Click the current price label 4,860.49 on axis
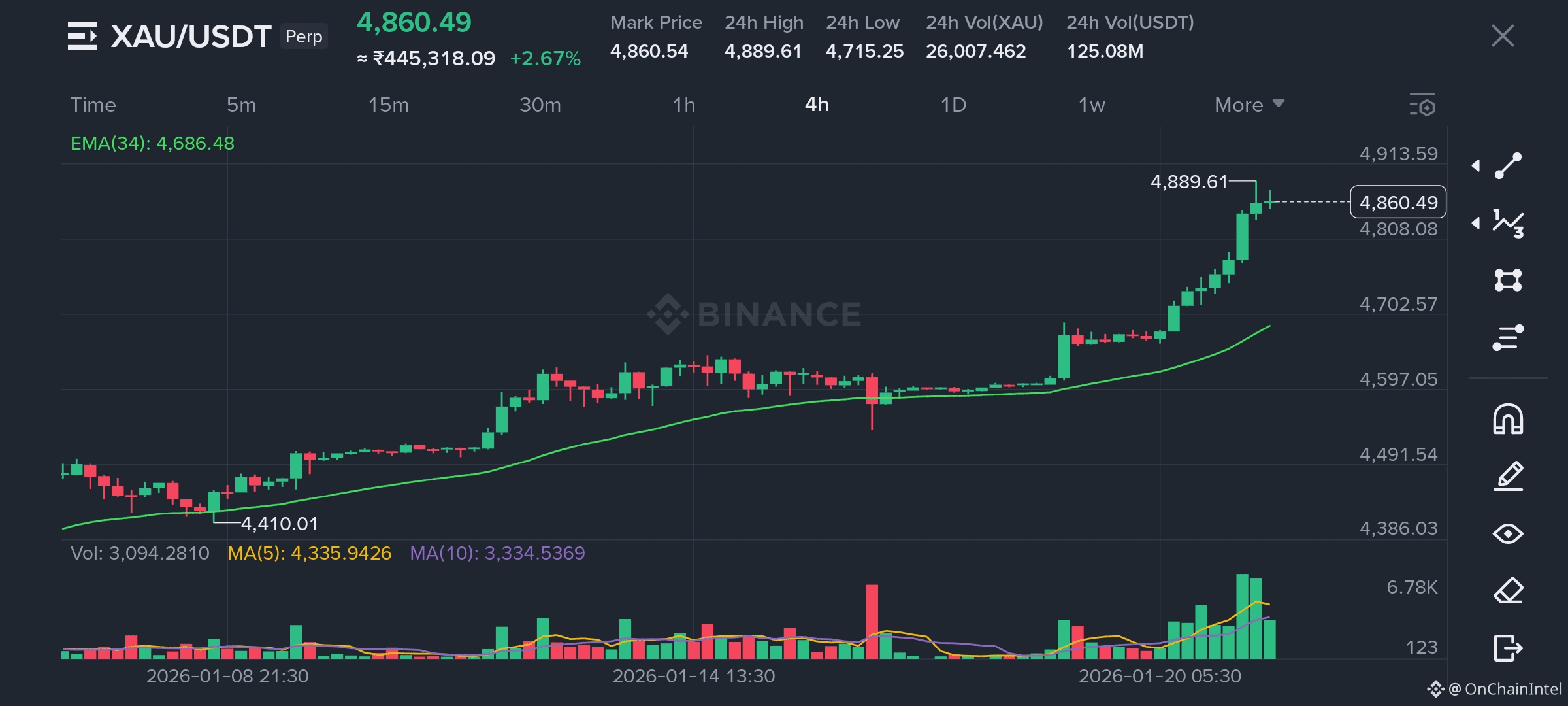The image size is (1568, 706). point(1398,203)
